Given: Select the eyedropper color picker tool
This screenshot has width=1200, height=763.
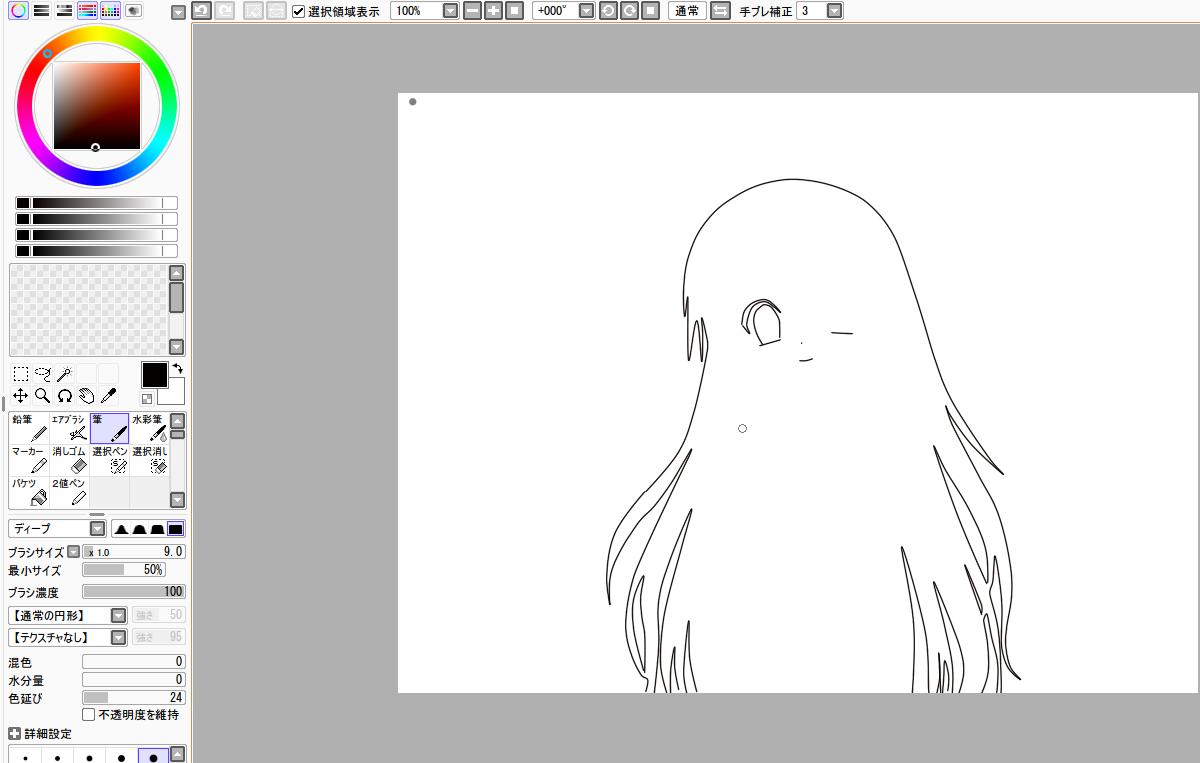Looking at the screenshot, I should [108, 396].
